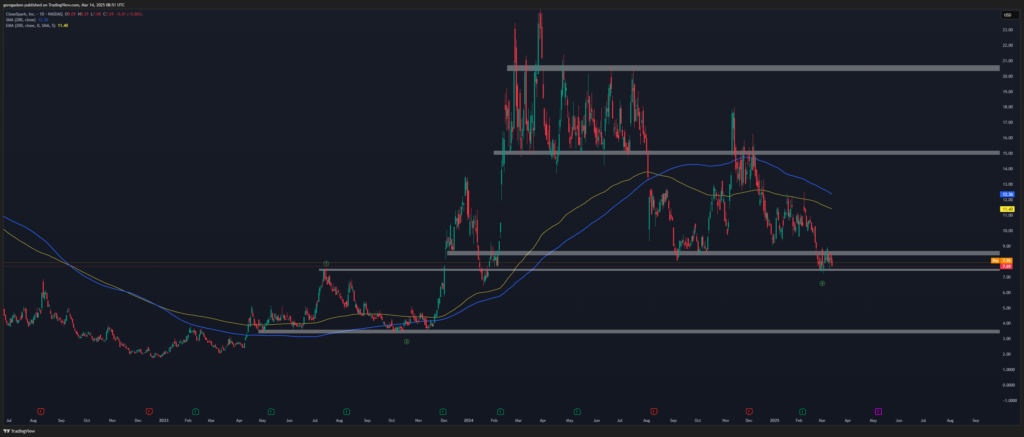Click the leftmost red earnings marker
This screenshot has height=437, width=1024.
click(41, 411)
